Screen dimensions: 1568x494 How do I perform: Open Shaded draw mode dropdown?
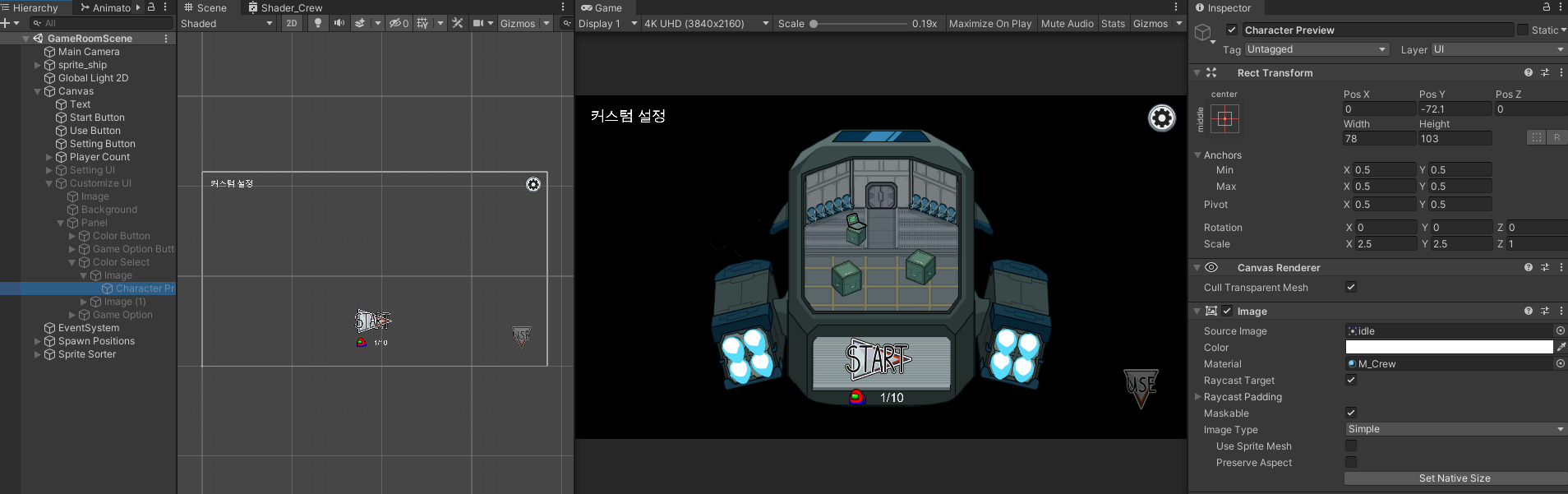pyautogui.click(x=227, y=23)
